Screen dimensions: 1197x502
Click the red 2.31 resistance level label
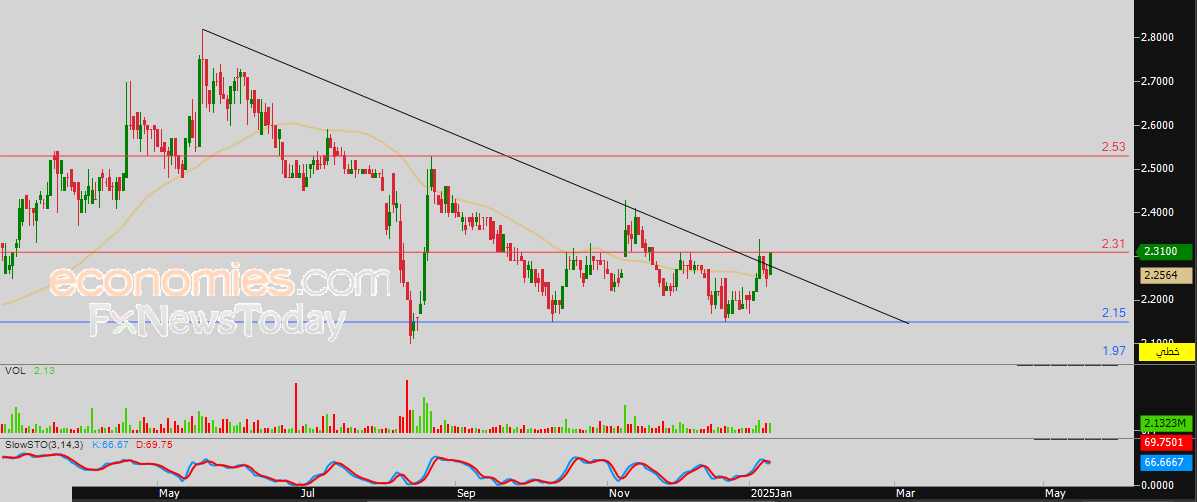1114,244
